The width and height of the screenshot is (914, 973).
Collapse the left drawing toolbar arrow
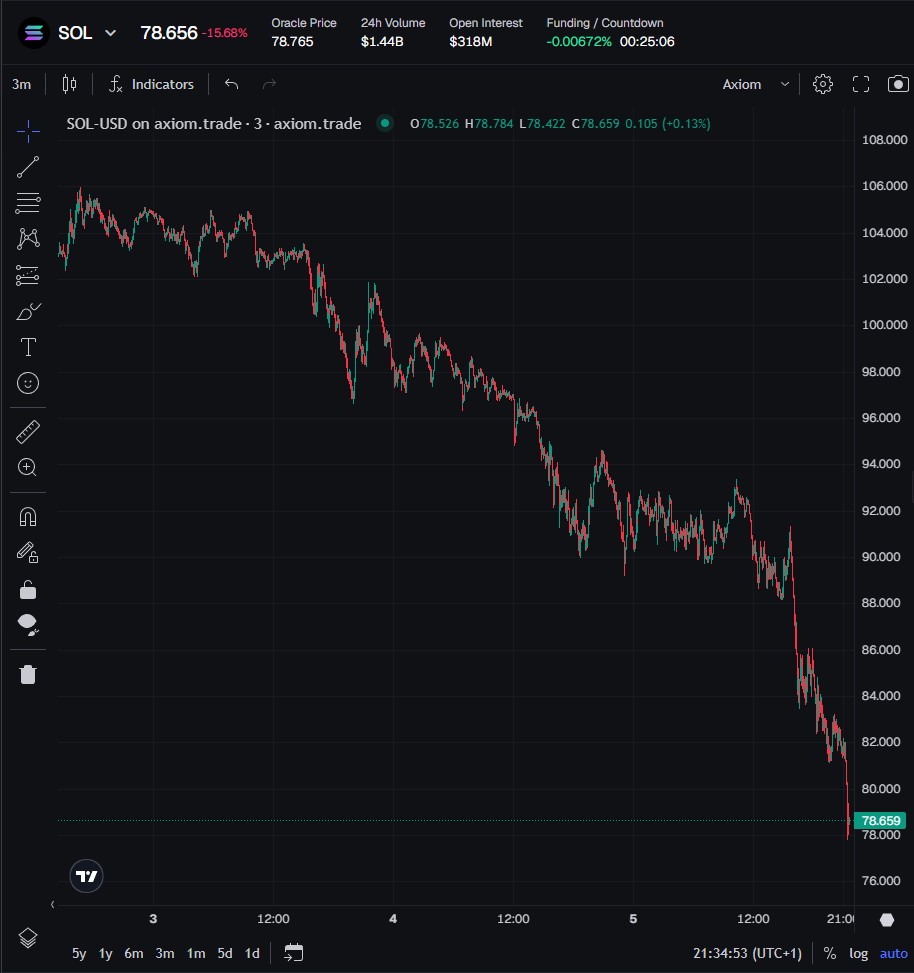coord(52,905)
